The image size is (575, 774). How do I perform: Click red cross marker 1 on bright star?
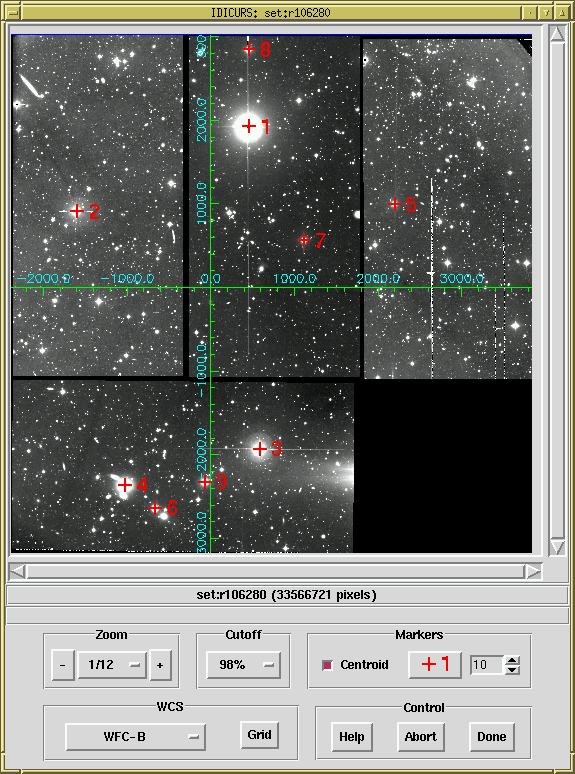coord(249,126)
